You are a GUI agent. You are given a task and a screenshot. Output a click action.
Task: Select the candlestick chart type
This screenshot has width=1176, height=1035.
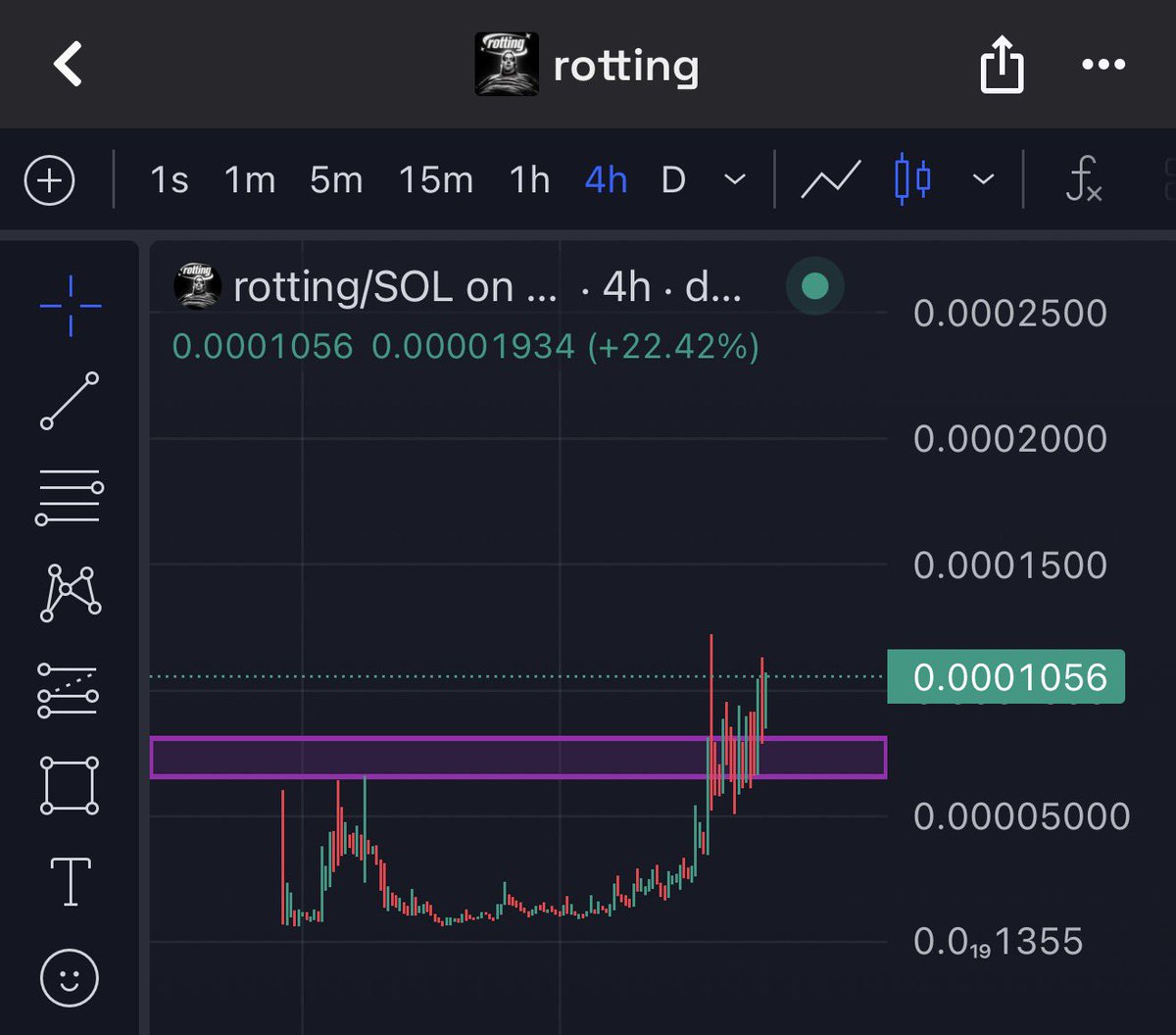point(912,179)
